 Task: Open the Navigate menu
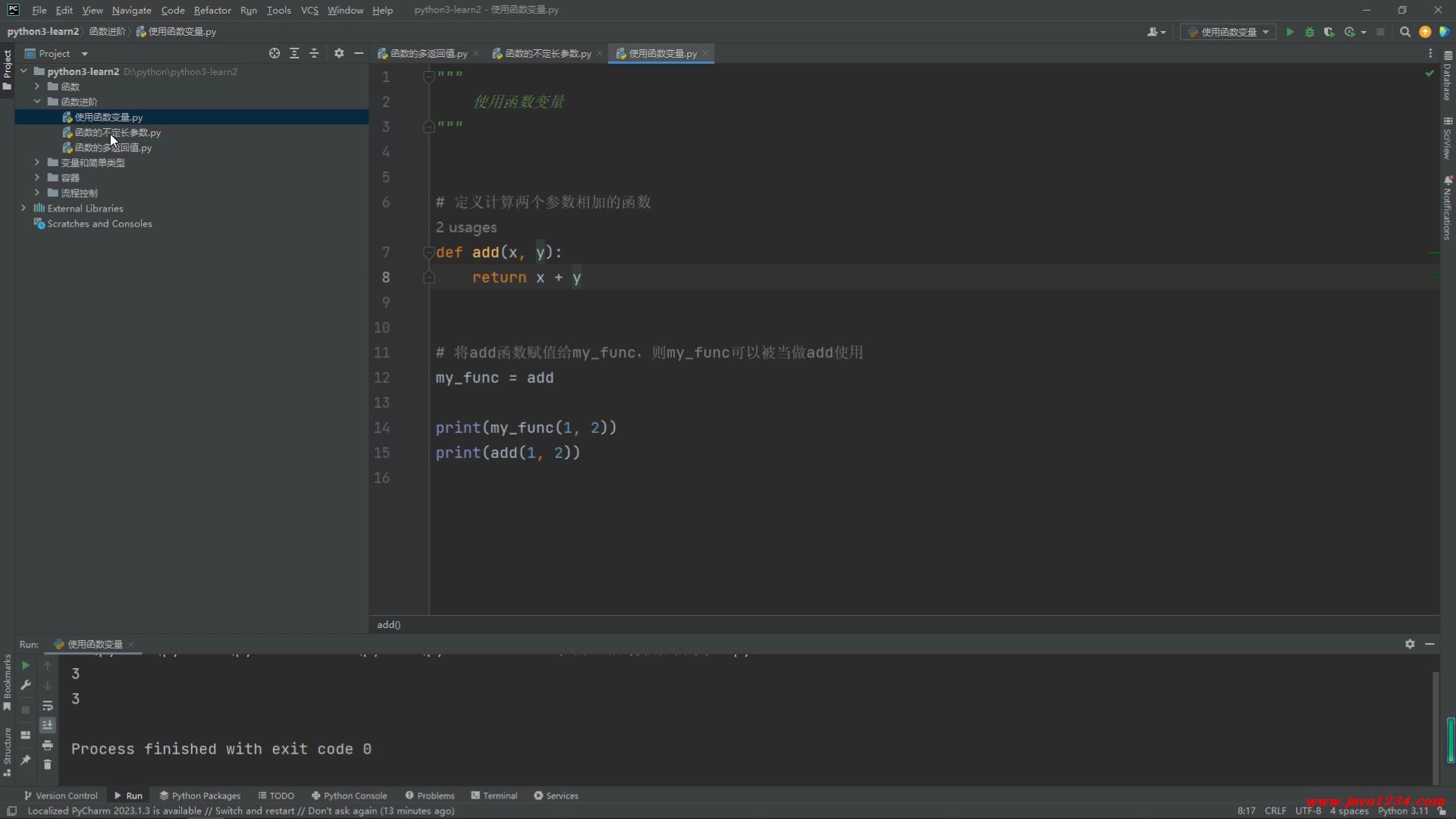click(131, 10)
